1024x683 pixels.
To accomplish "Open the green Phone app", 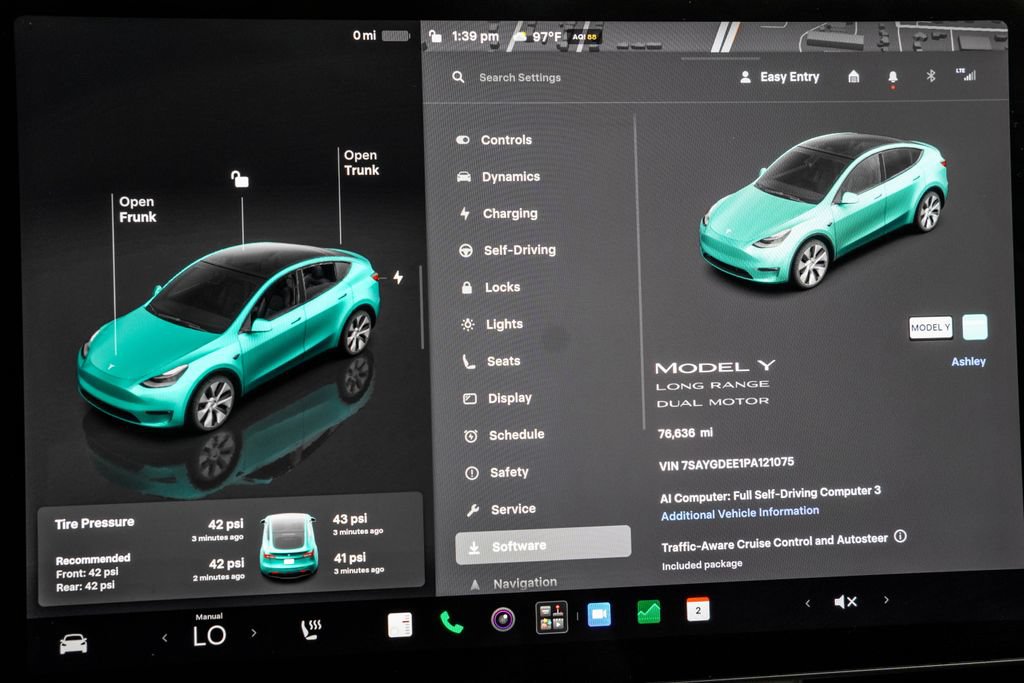I will 451,622.
